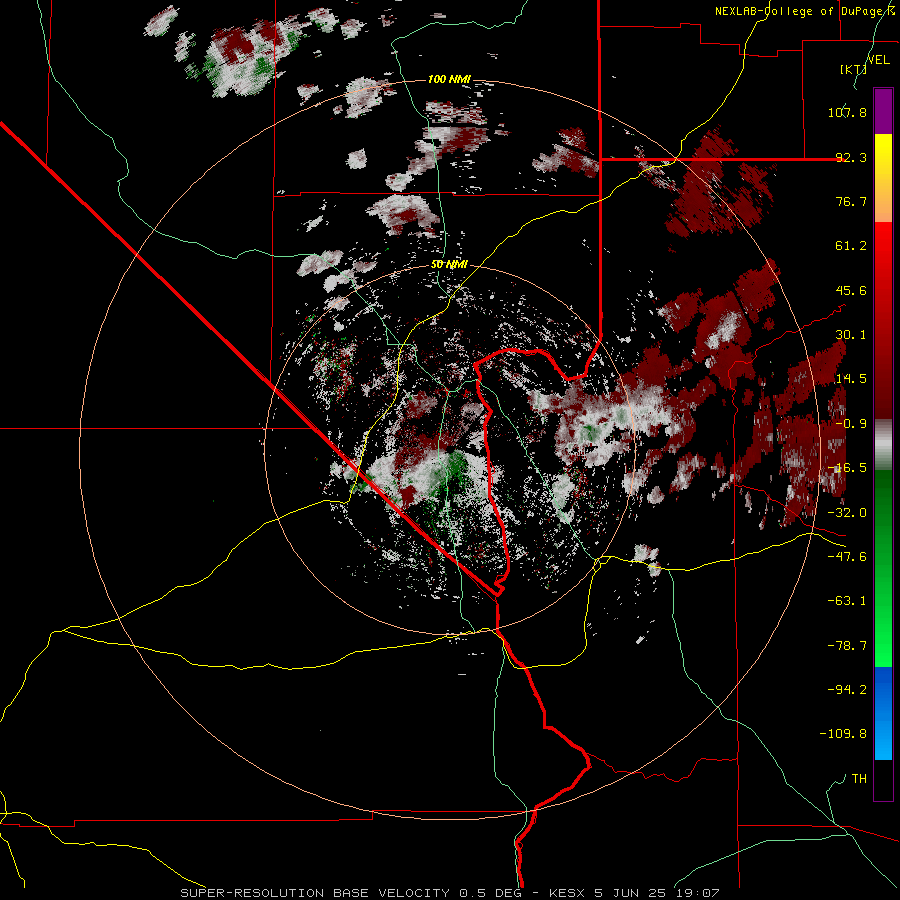
Task: Select the -16.5 scale value
Action: tap(847, 468)
